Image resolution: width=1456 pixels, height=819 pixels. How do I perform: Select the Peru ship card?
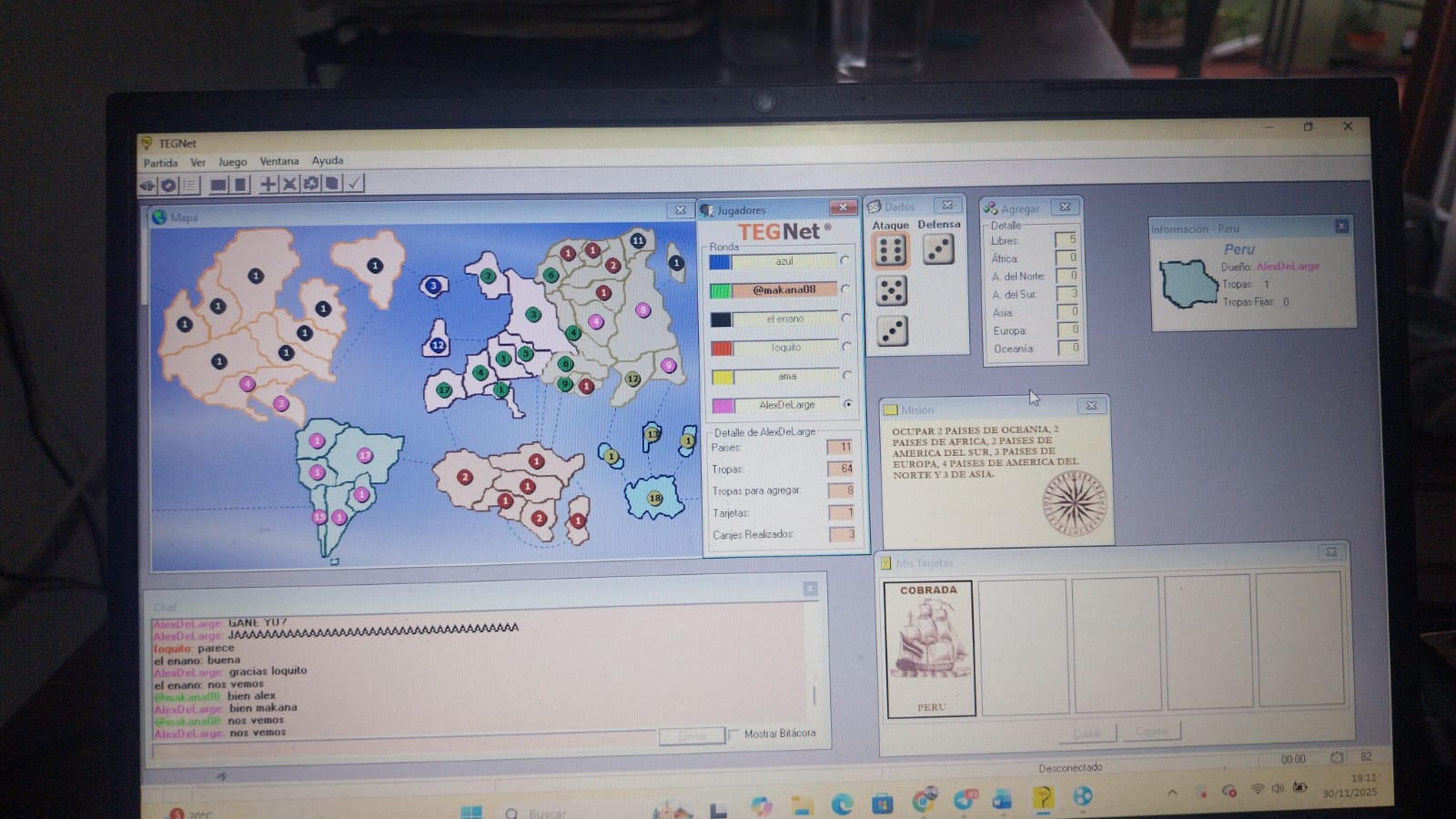[x=929, y=648]
